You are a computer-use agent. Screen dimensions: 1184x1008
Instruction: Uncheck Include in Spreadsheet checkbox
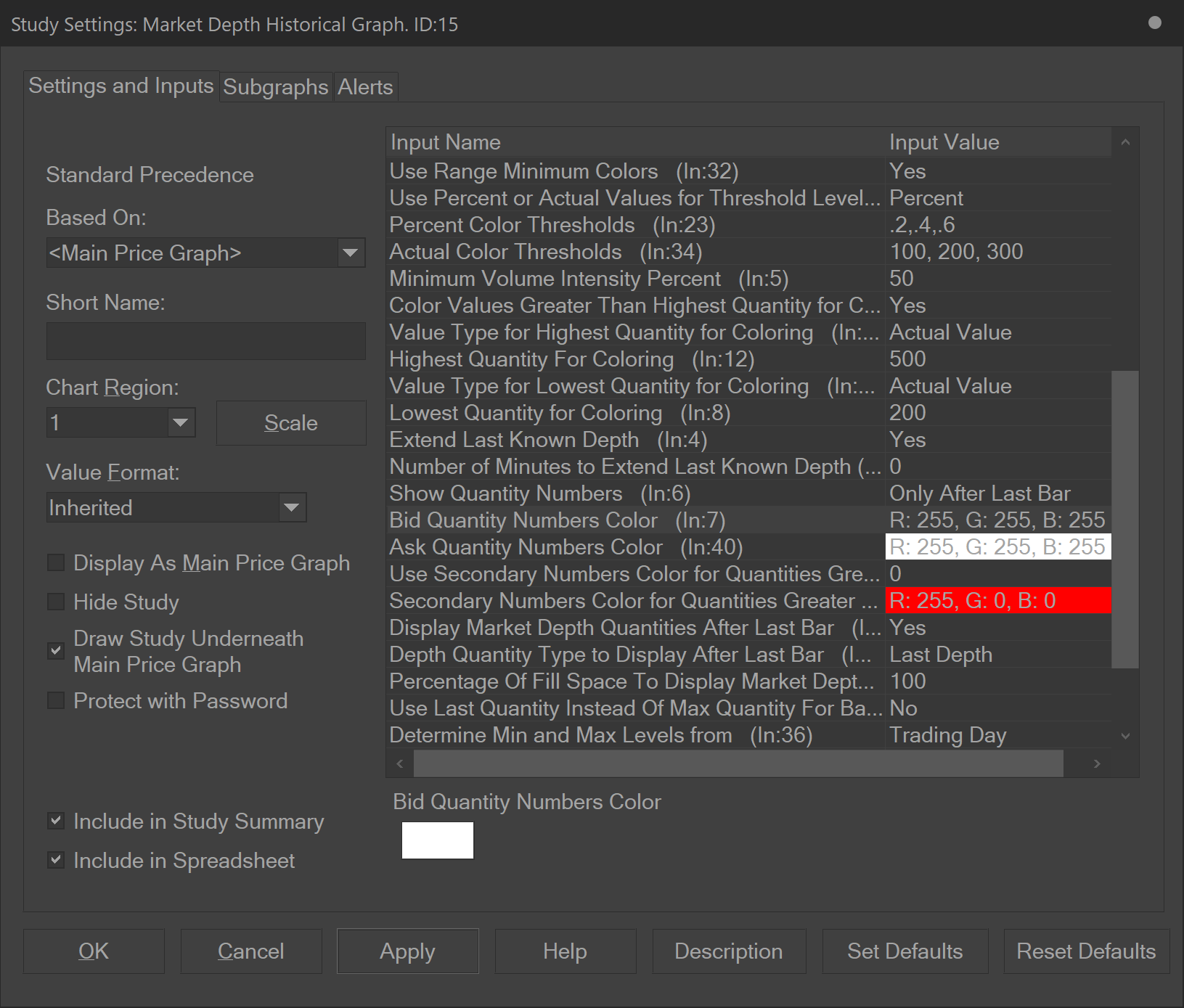click(56, 861)
